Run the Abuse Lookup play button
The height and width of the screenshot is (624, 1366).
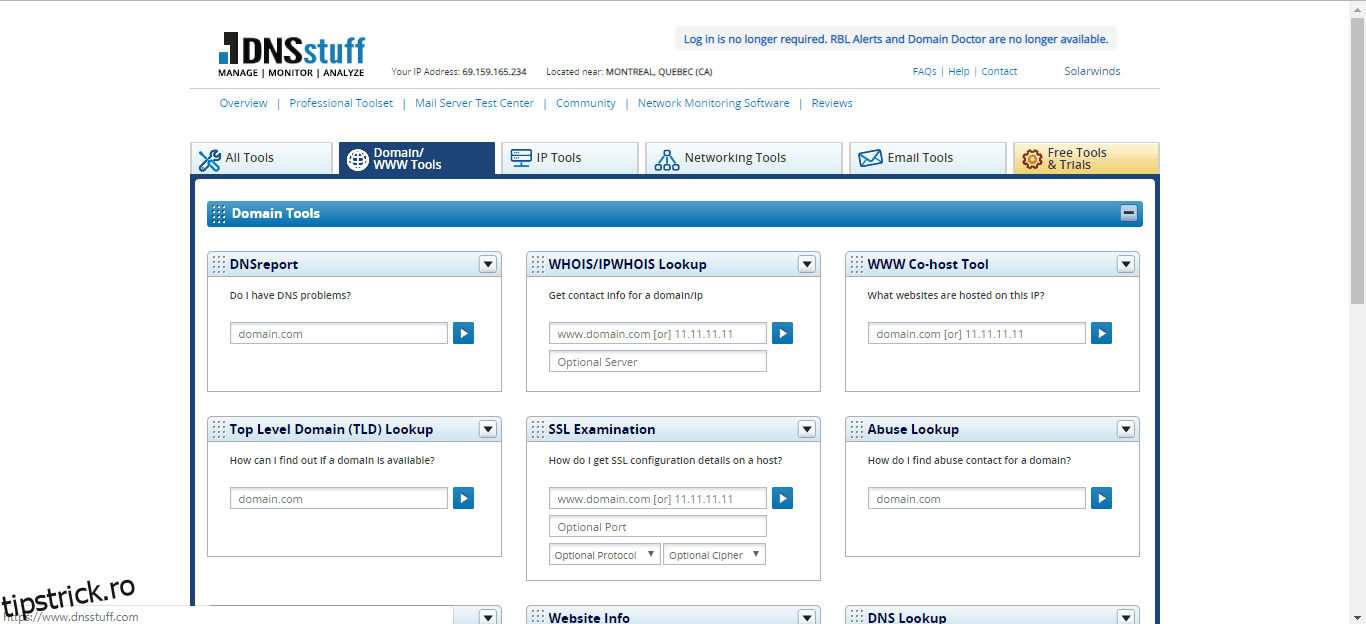(1101, 498)
